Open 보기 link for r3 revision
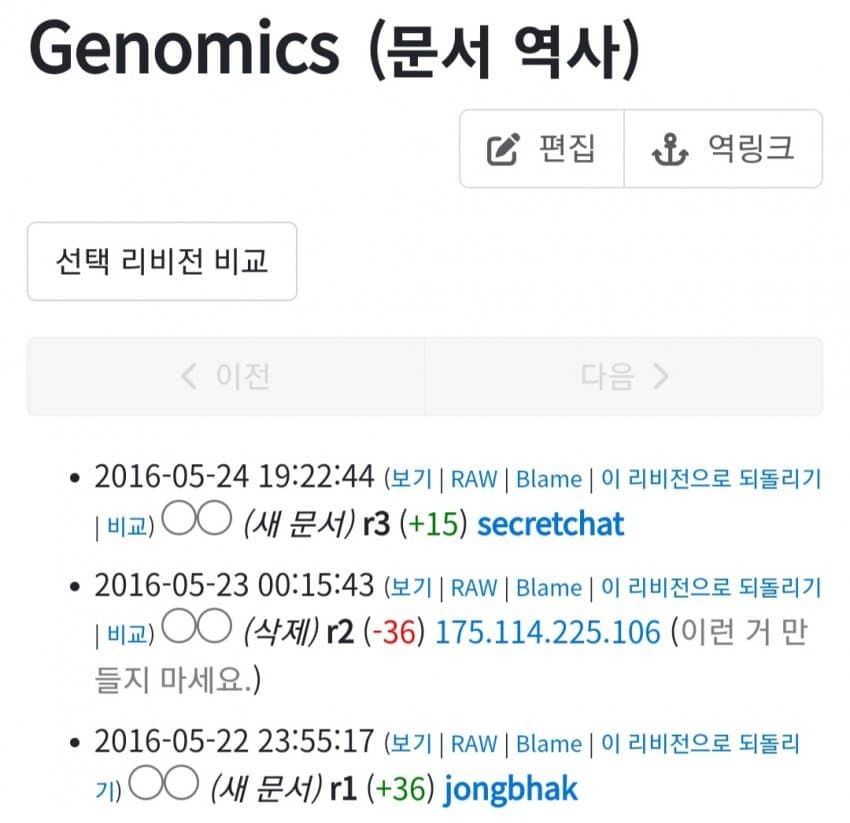This screenshot has height=823, width=850. 411,479
